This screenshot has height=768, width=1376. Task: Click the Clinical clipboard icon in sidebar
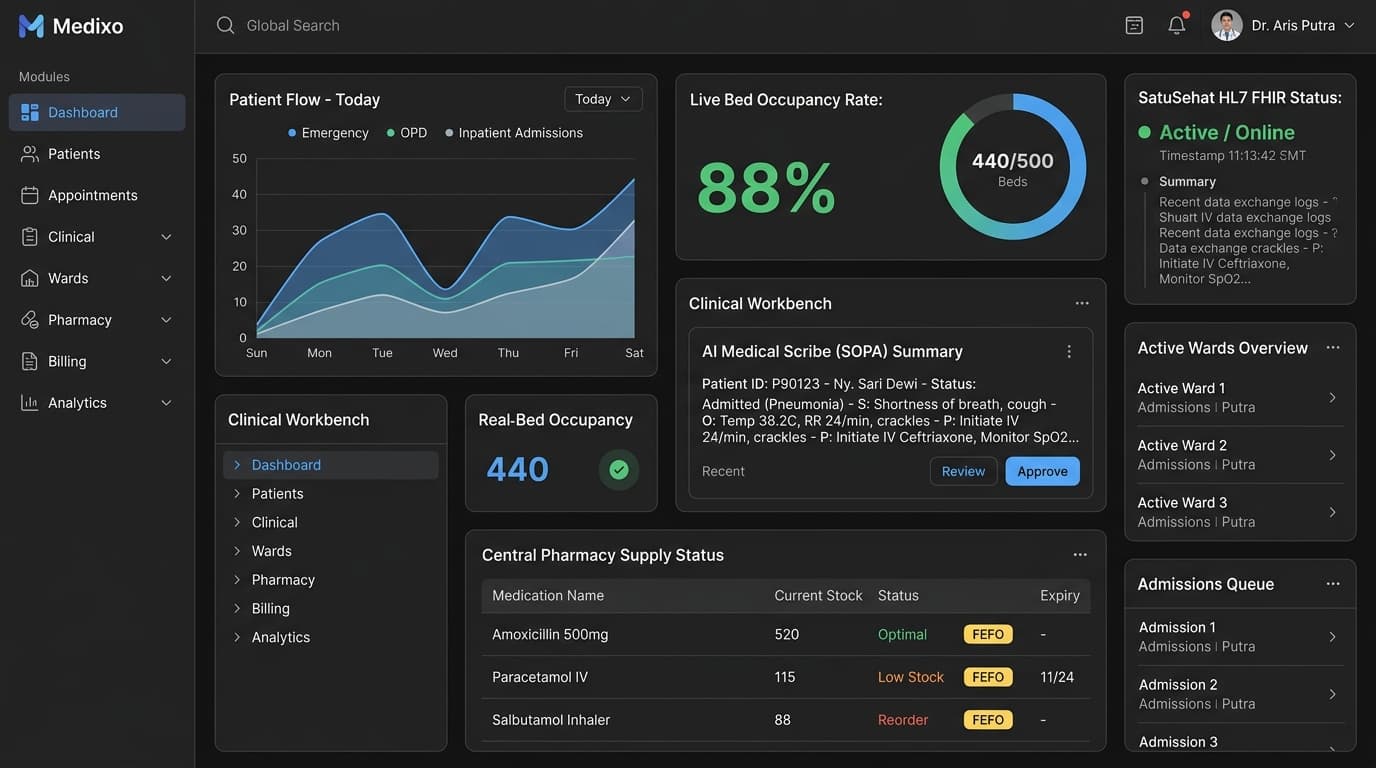click(30, 237)
